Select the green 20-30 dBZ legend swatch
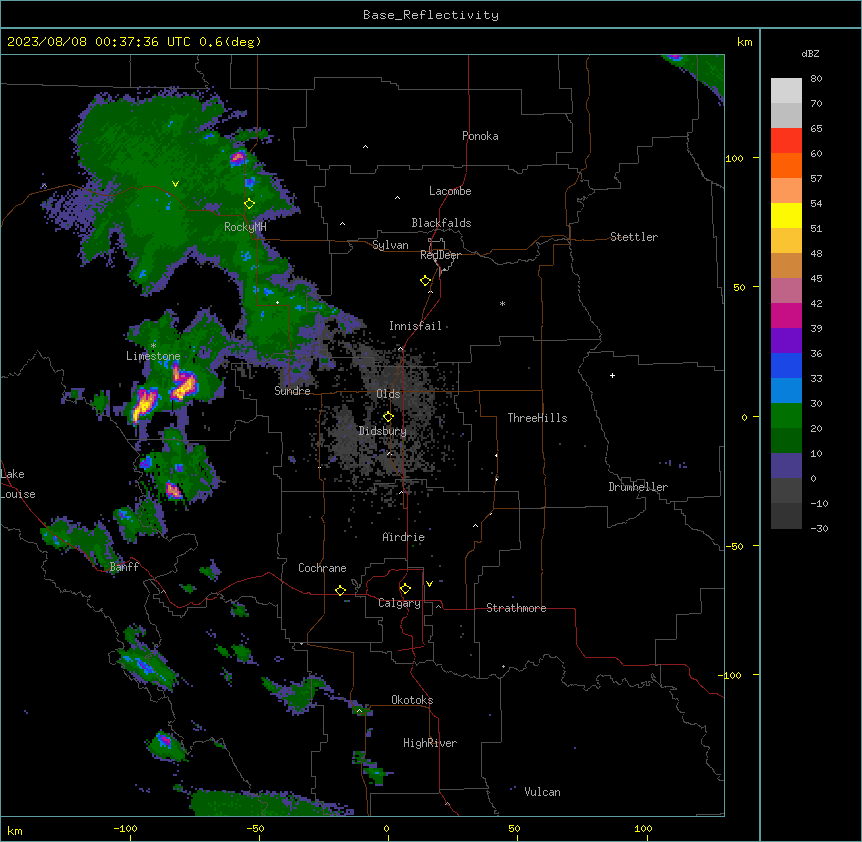 786,416
